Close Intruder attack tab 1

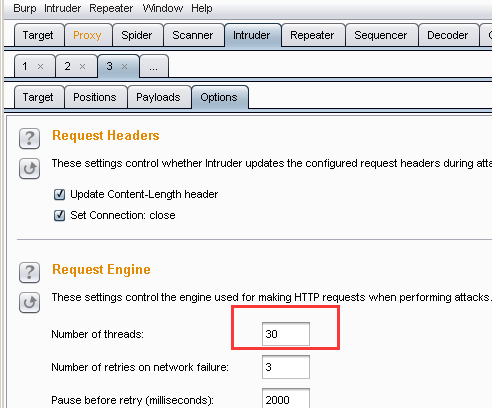[x=40, y=67]
